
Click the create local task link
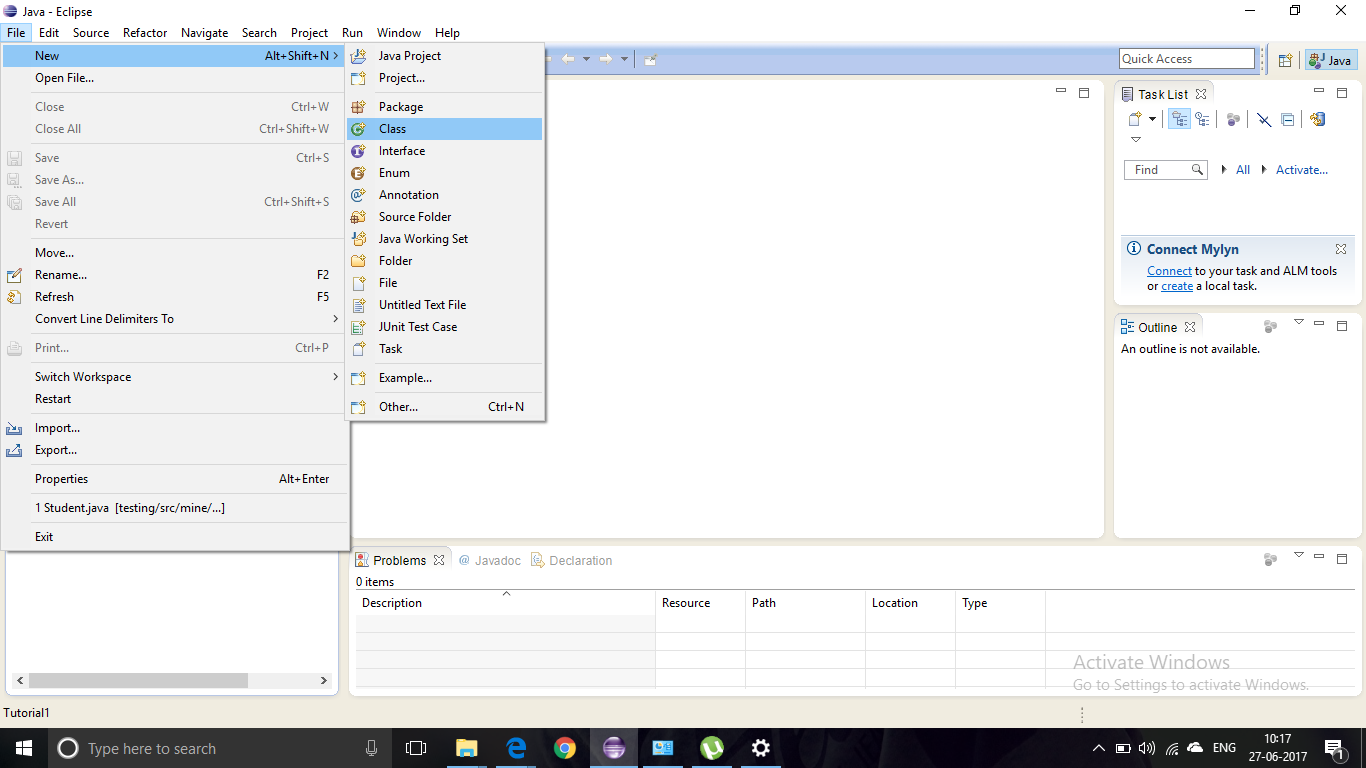[x=1177, y=286]
